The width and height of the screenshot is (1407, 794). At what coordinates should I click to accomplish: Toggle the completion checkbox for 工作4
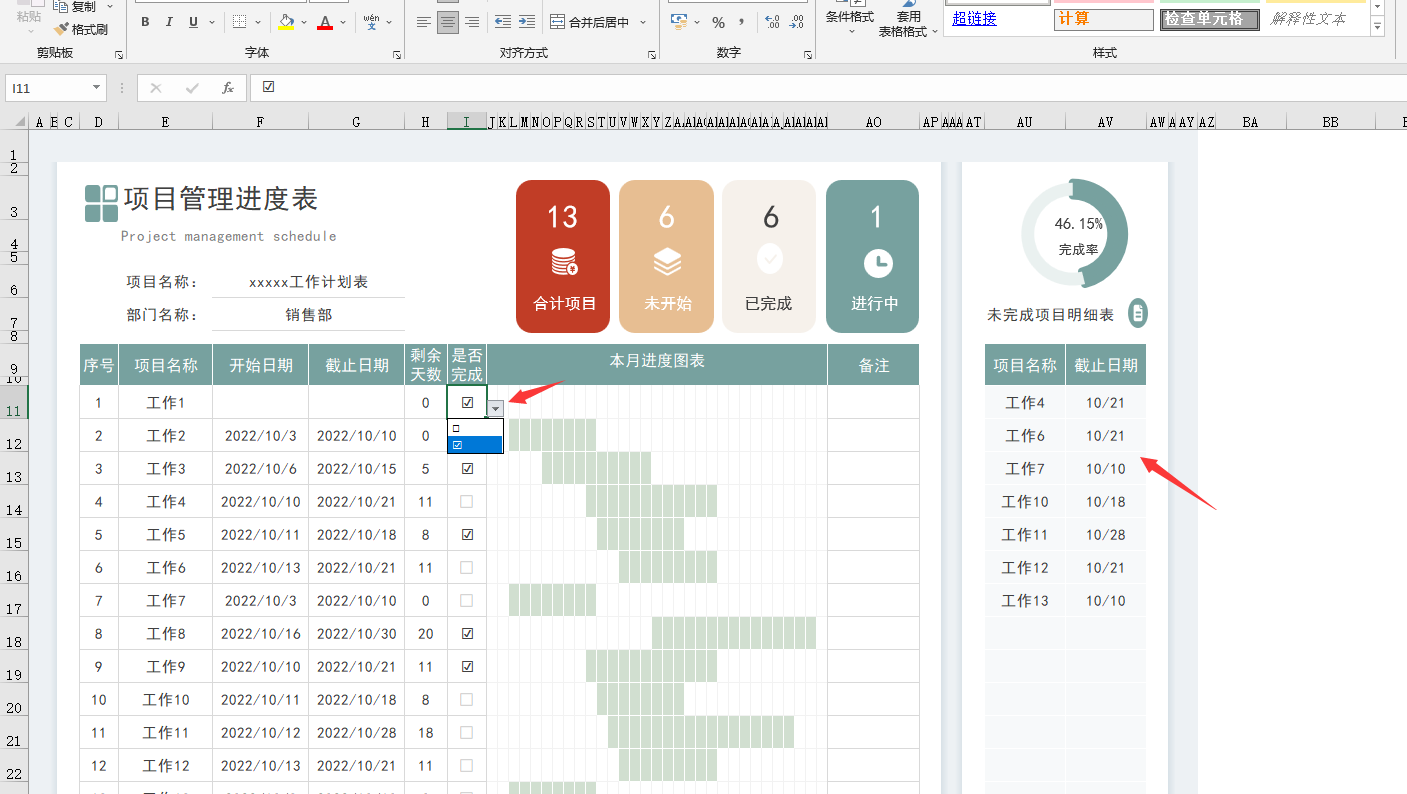[467, 502]
